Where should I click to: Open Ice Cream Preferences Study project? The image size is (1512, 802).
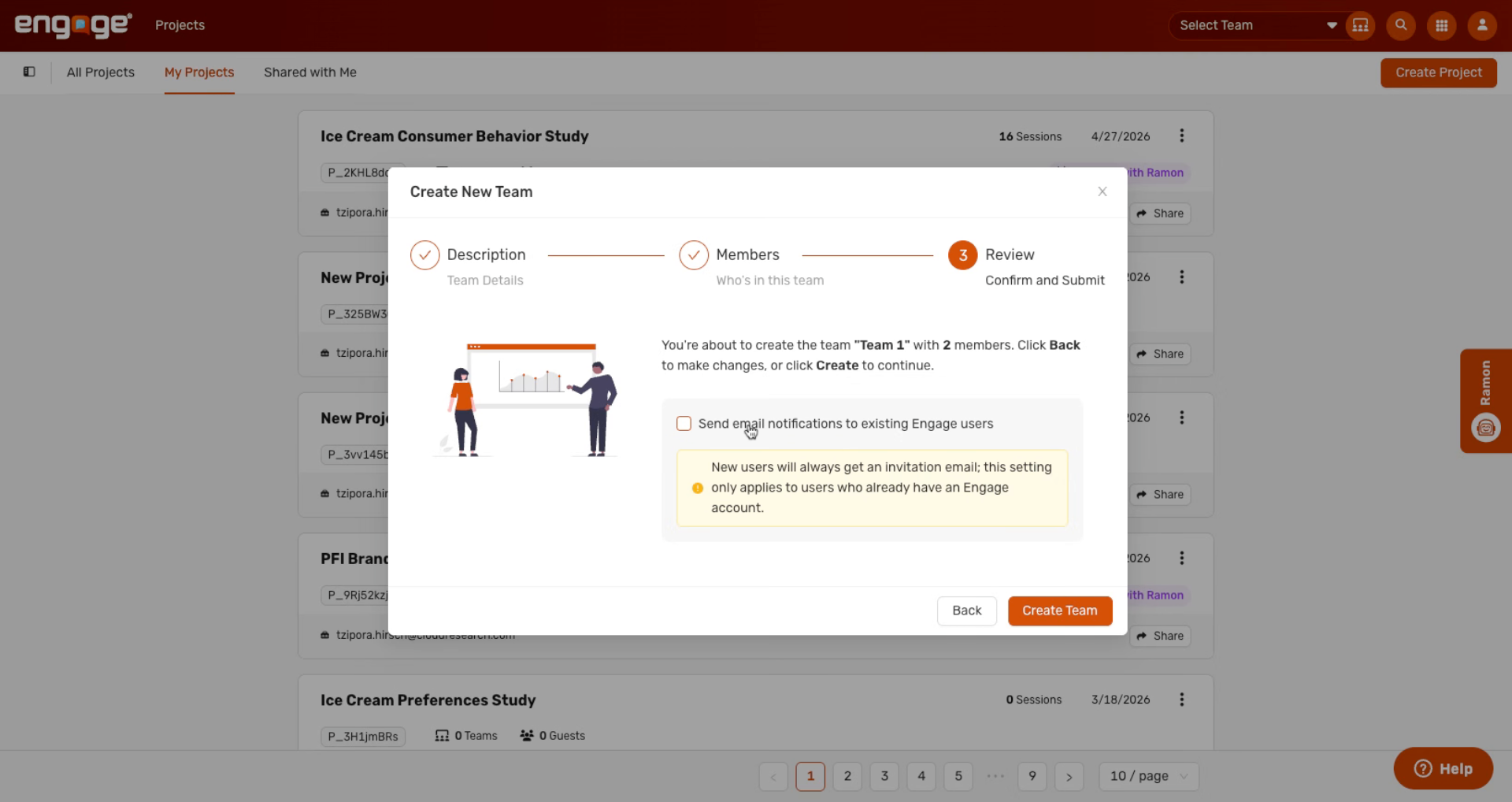(x=428, y=700)
